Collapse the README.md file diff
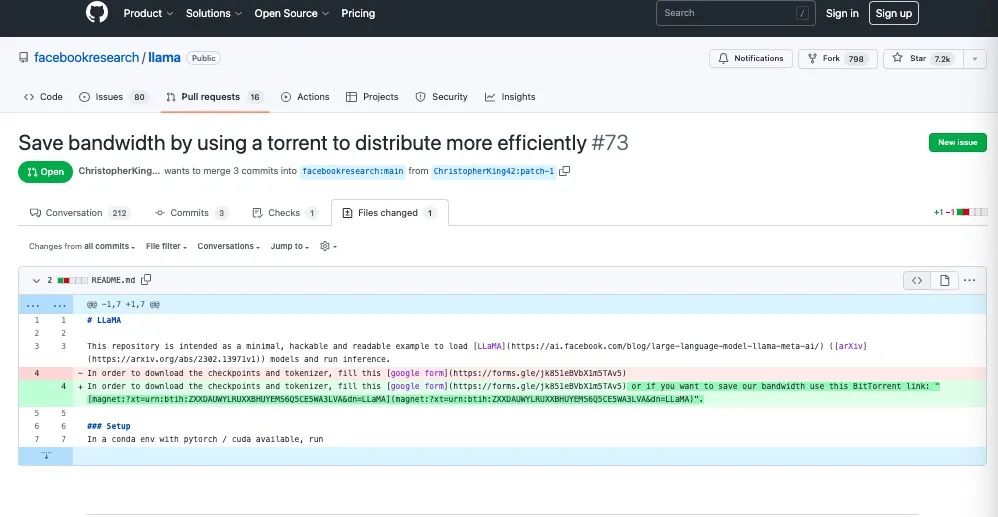Screen dimensions: 998x517 point(36,281)
